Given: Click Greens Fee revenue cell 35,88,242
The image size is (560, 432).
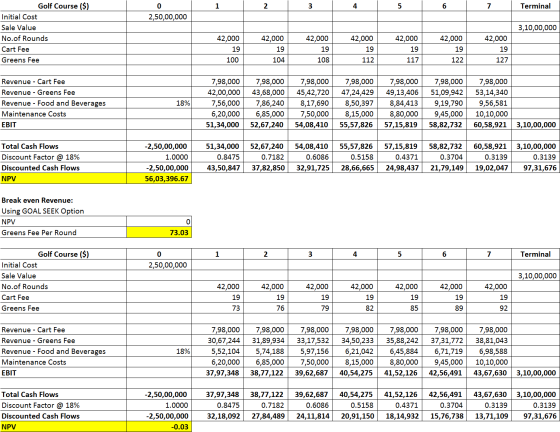Looking at the screenshot, I should [x=400, y=341].
